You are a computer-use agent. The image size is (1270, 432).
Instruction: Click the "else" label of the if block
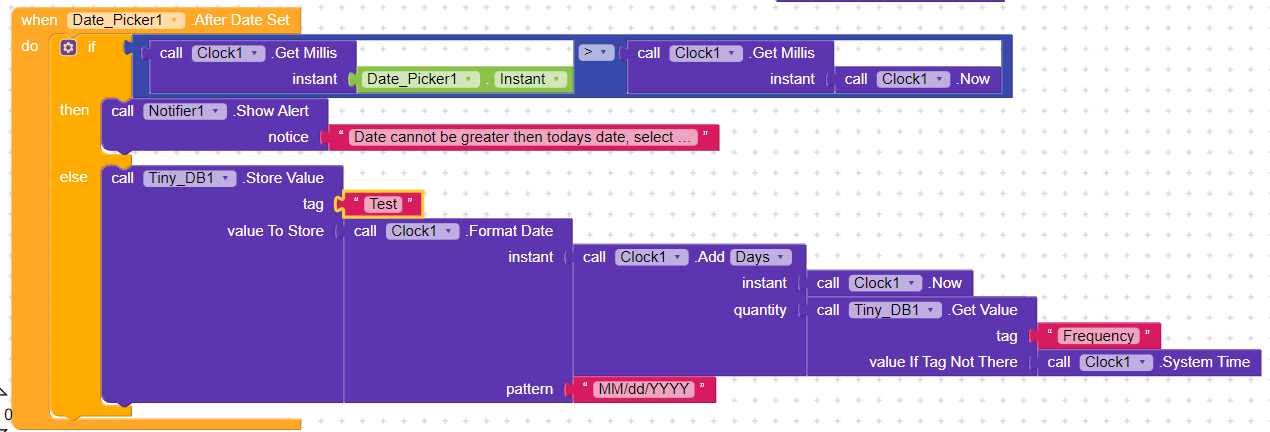74,177
